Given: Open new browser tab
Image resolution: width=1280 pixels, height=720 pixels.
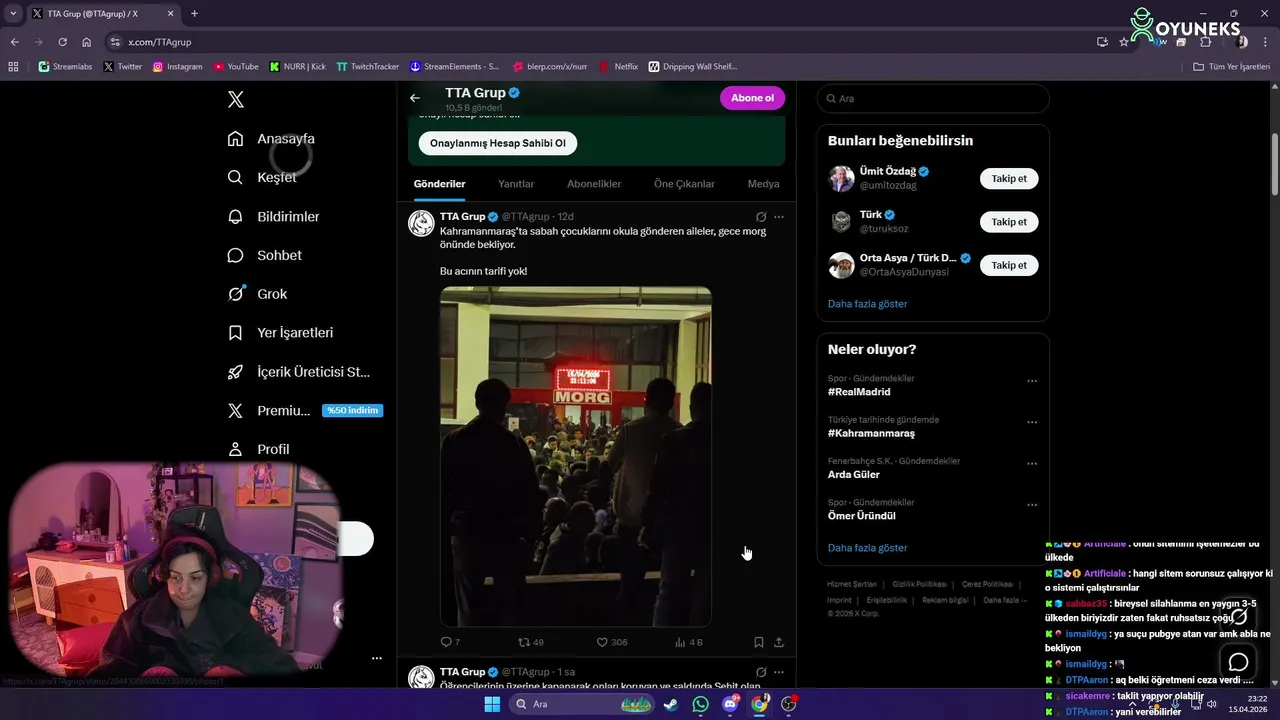Looking at the screenshot, I should 194,14.
